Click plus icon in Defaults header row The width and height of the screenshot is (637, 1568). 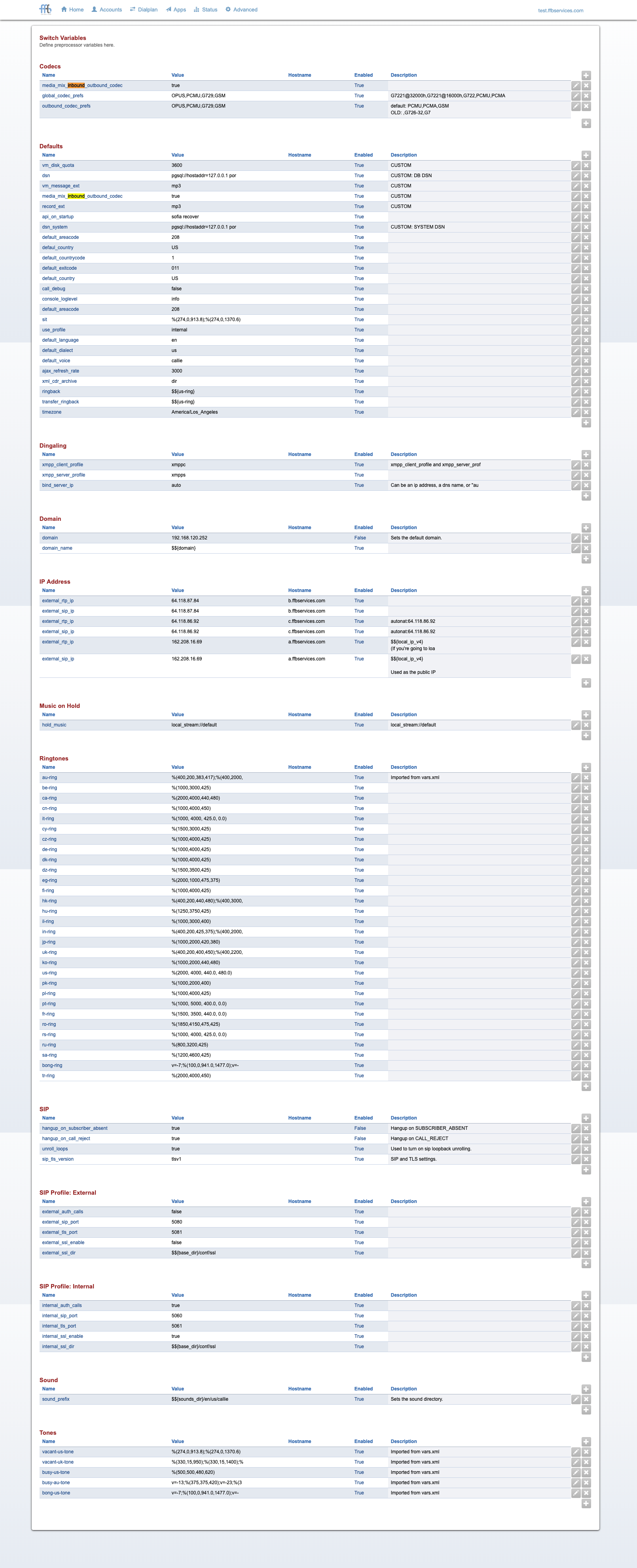[586, 155]
